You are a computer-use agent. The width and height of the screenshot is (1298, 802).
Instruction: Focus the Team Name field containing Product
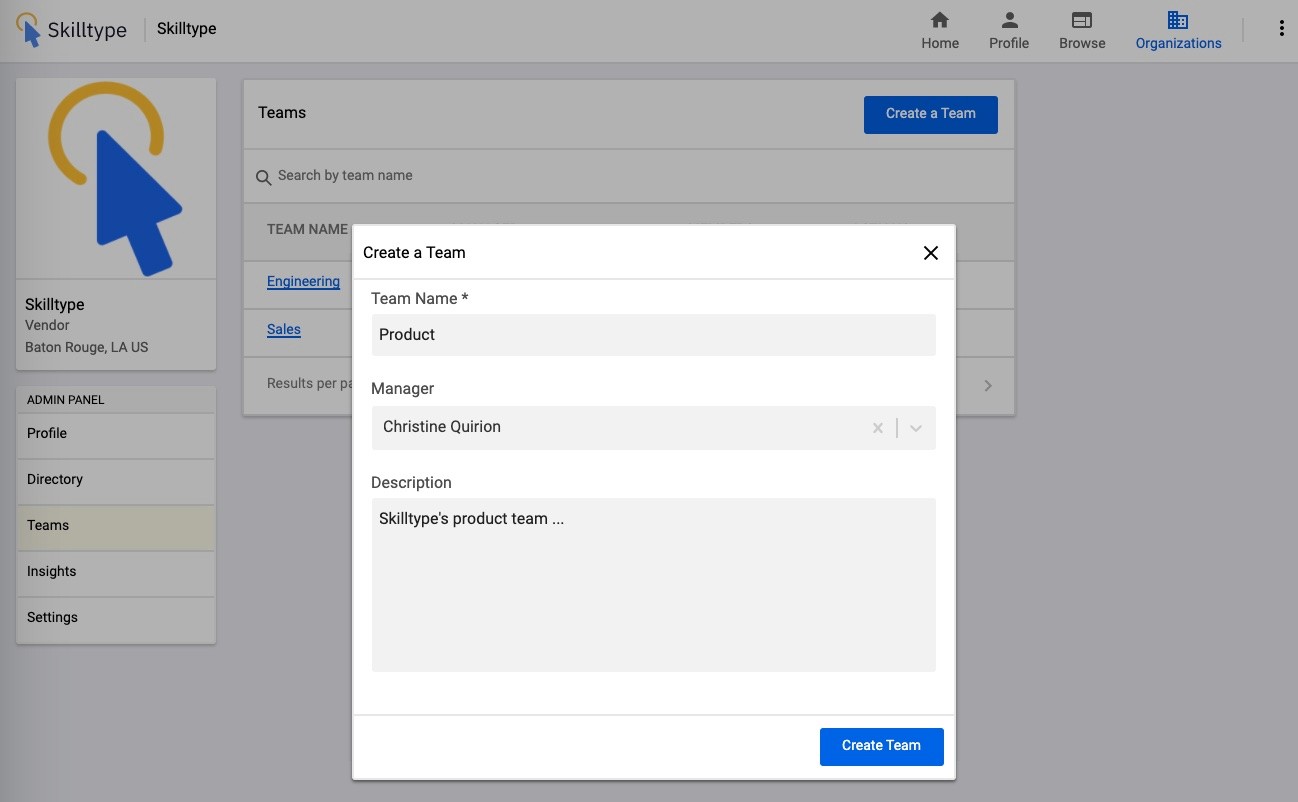pyautogui.click(x=653, y=335)
